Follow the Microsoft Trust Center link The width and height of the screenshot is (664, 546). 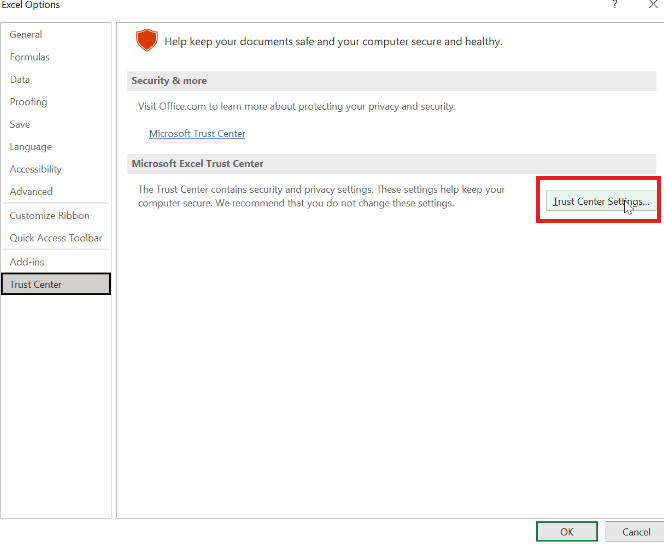tap(197, 134)
